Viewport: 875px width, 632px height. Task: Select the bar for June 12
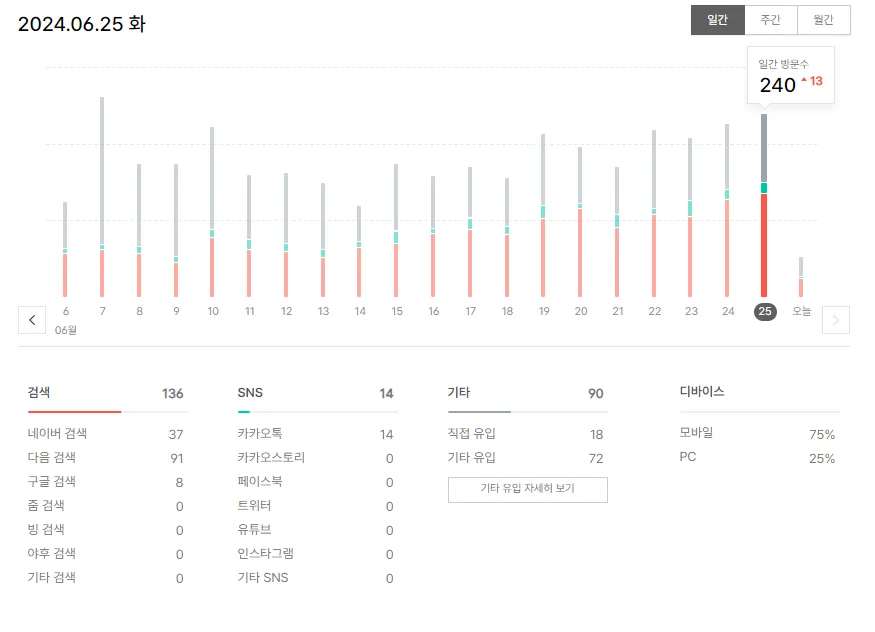tap(286, 235)
